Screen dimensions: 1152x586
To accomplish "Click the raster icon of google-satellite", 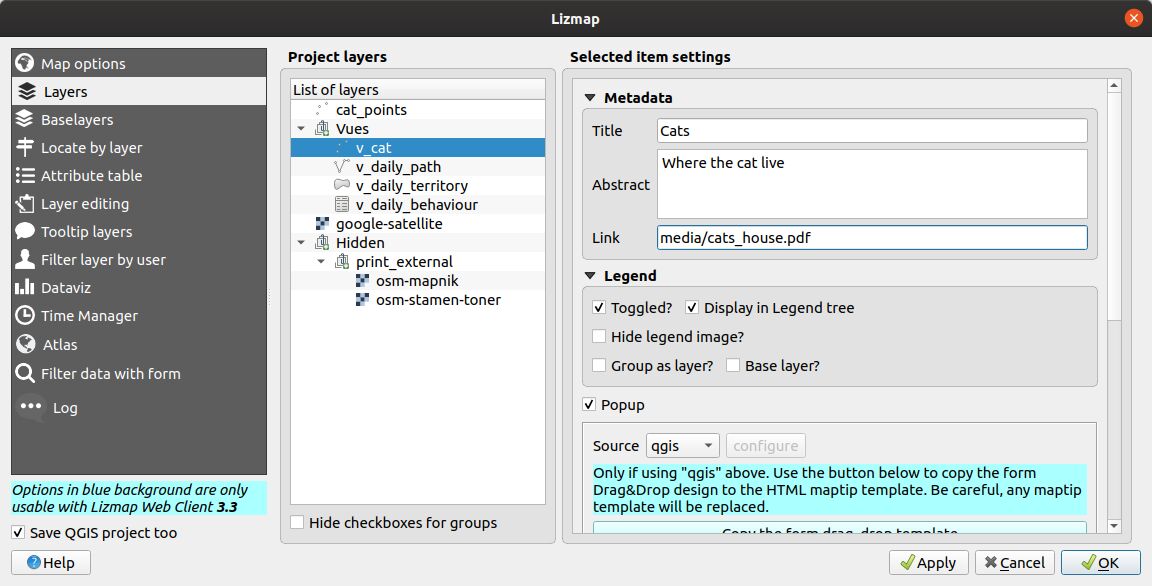I will pyautogui.click(x=322, y=223).
